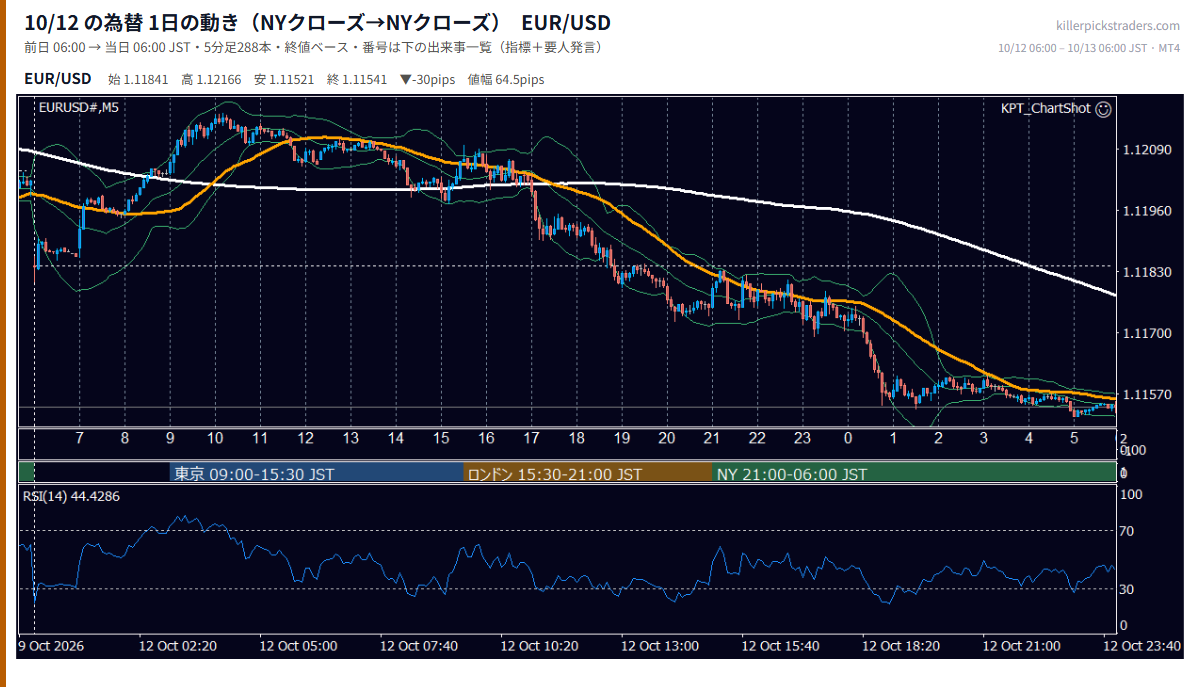
Task: Click price axis label 1.12090
Action: tap(1147, 150)
